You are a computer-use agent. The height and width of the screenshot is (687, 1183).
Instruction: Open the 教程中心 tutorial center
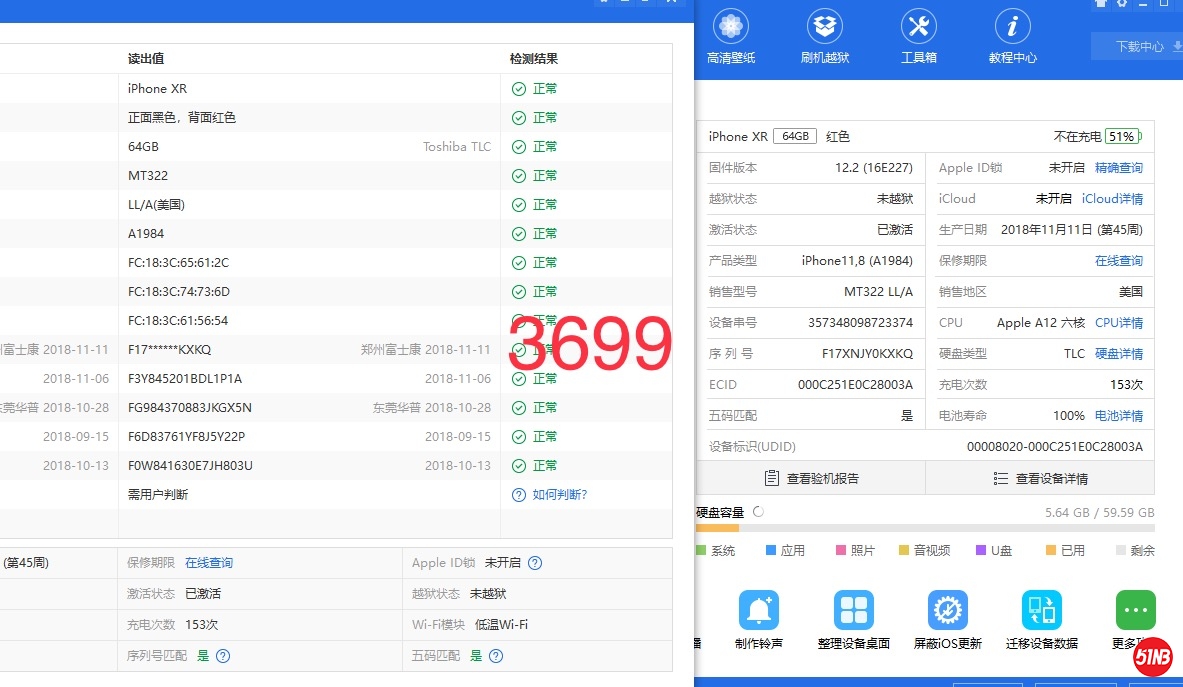[1012, 38]
